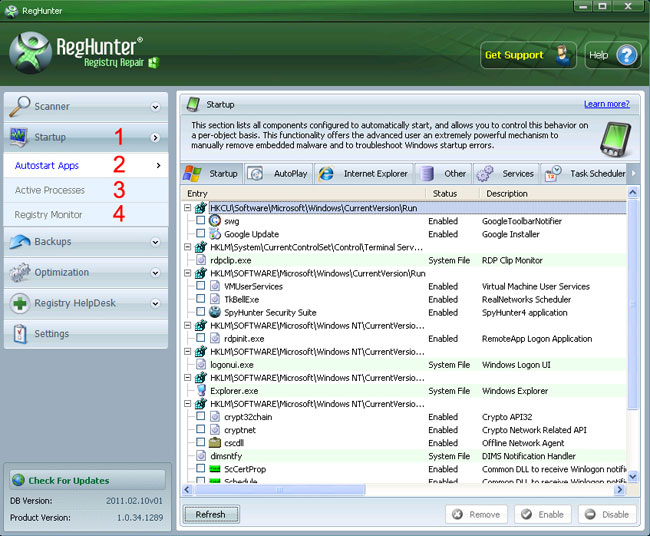This screenshot has height=536, width=650.
Task: Expand the Registry HelpDesk section chevron
Action: 155,304
